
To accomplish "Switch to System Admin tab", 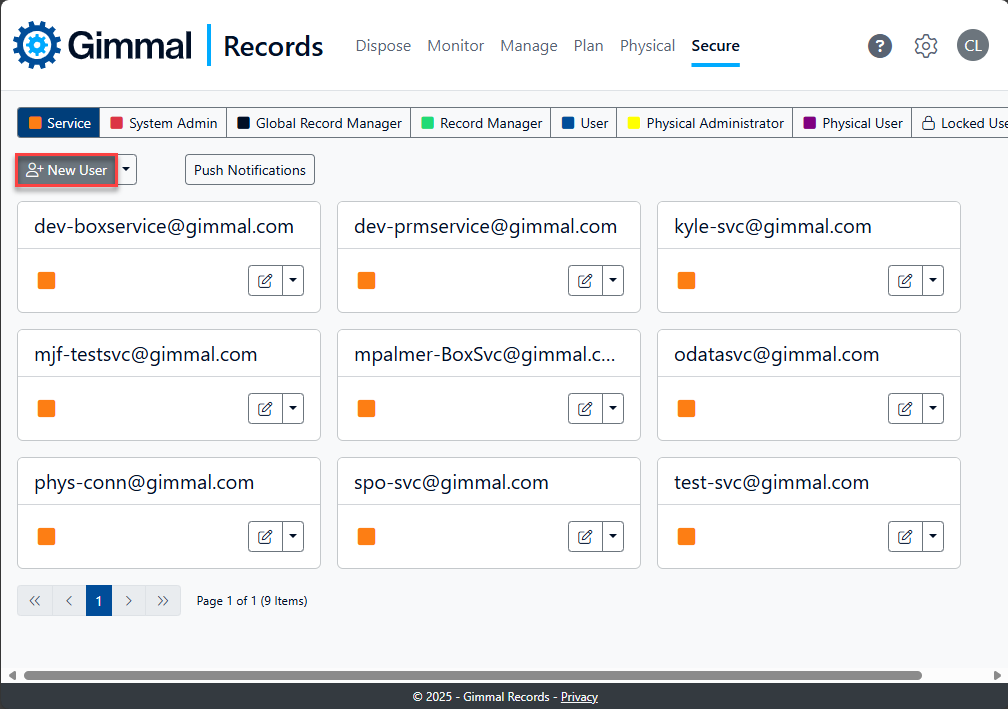I will click(x=163, y=123).
